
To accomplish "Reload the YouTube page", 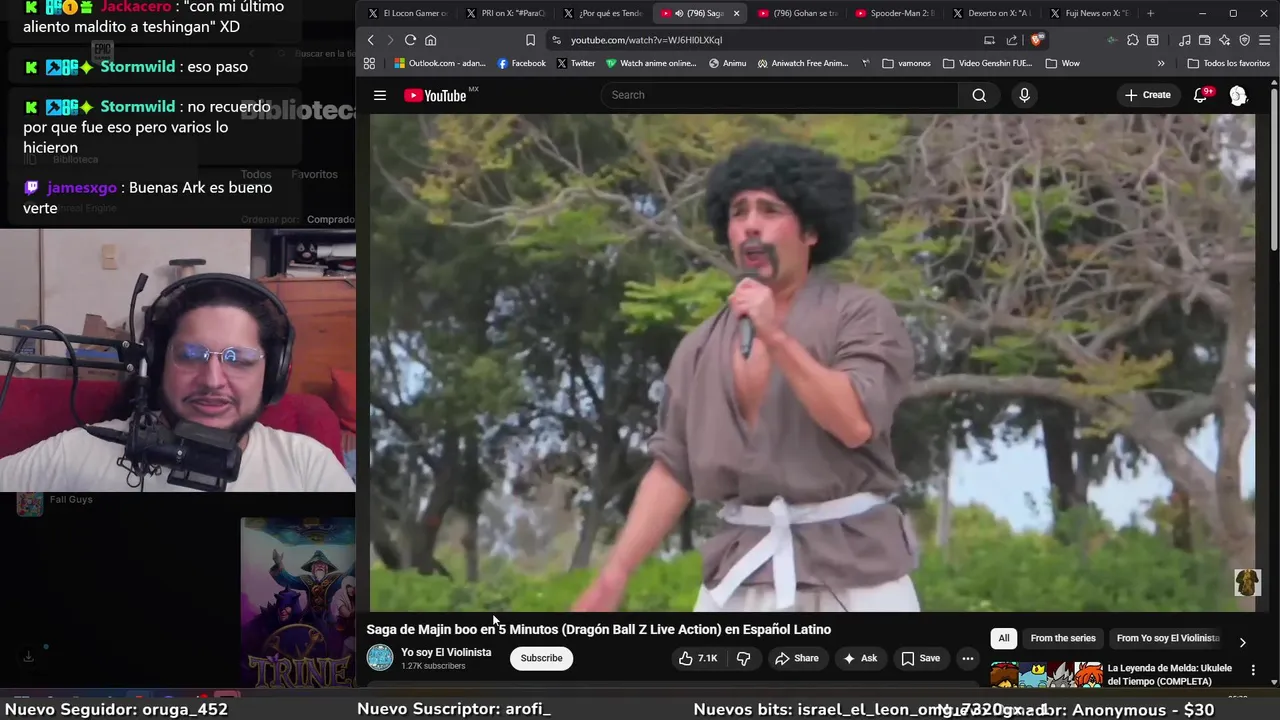I will (x=410, y=40).
